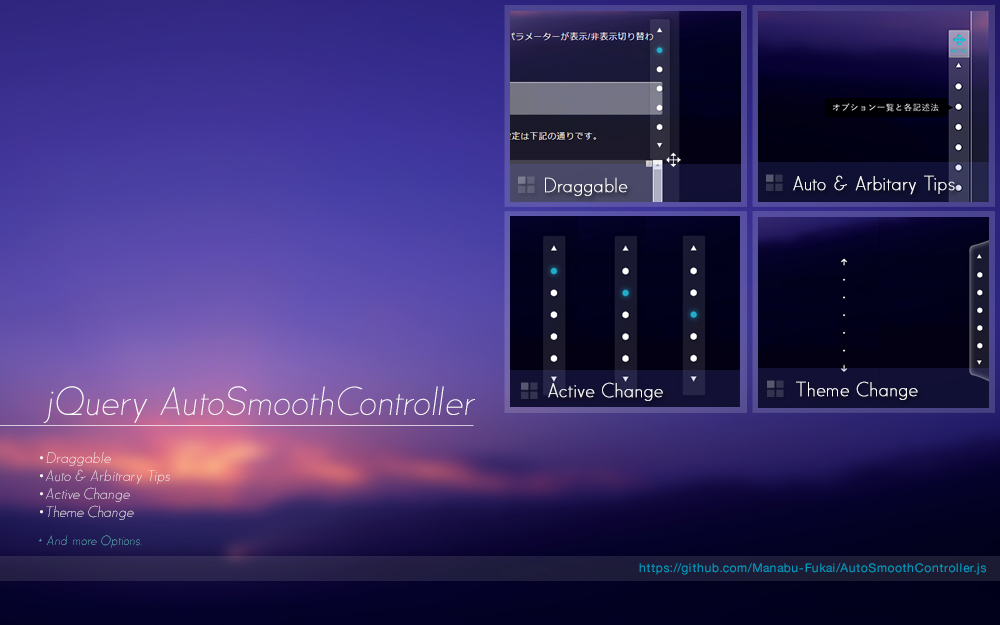Open the Active Change demo thumbnail
The image size is (1000, 625).
click(626, 311)
